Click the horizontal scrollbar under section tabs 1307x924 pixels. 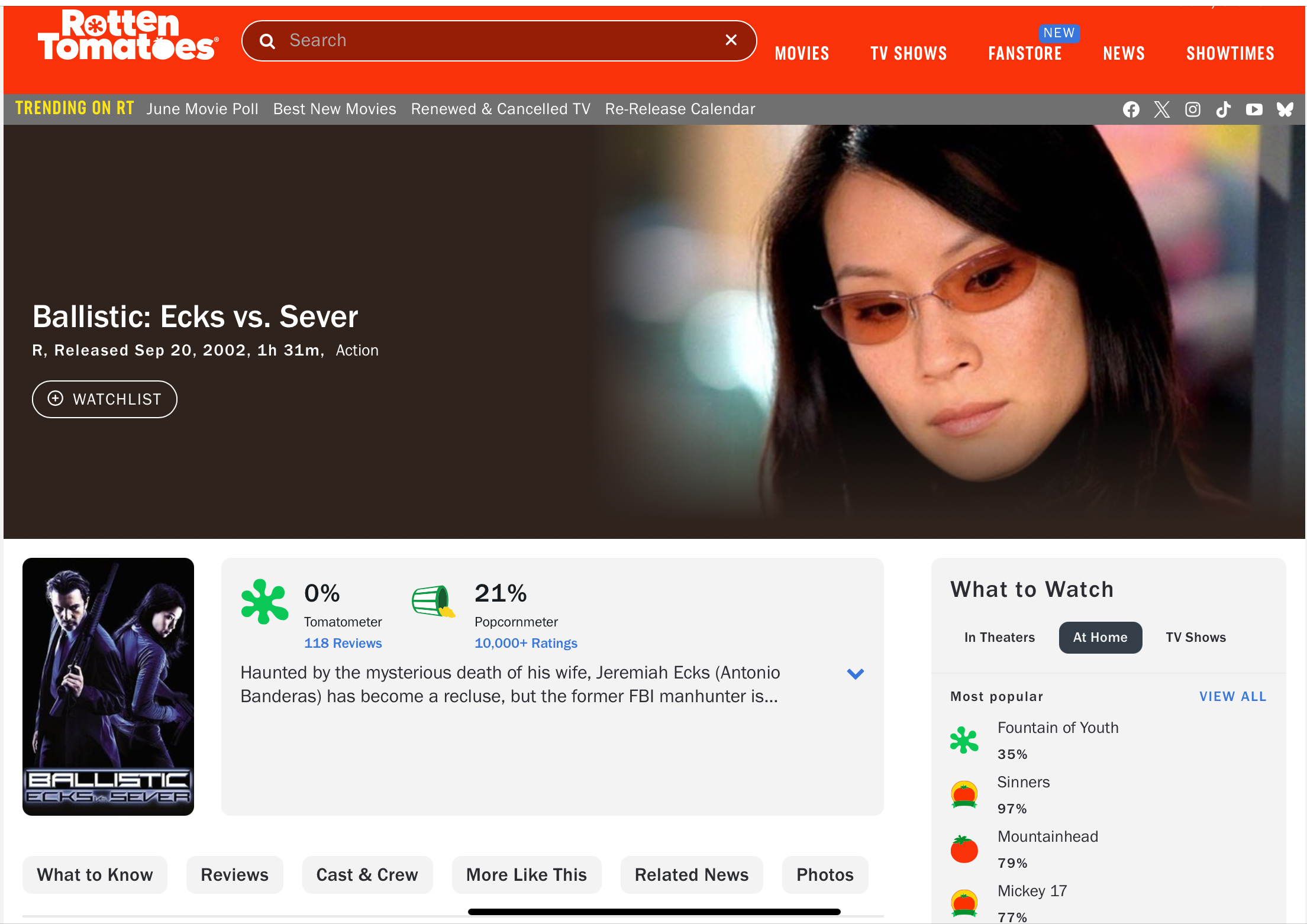coord(654,912)
